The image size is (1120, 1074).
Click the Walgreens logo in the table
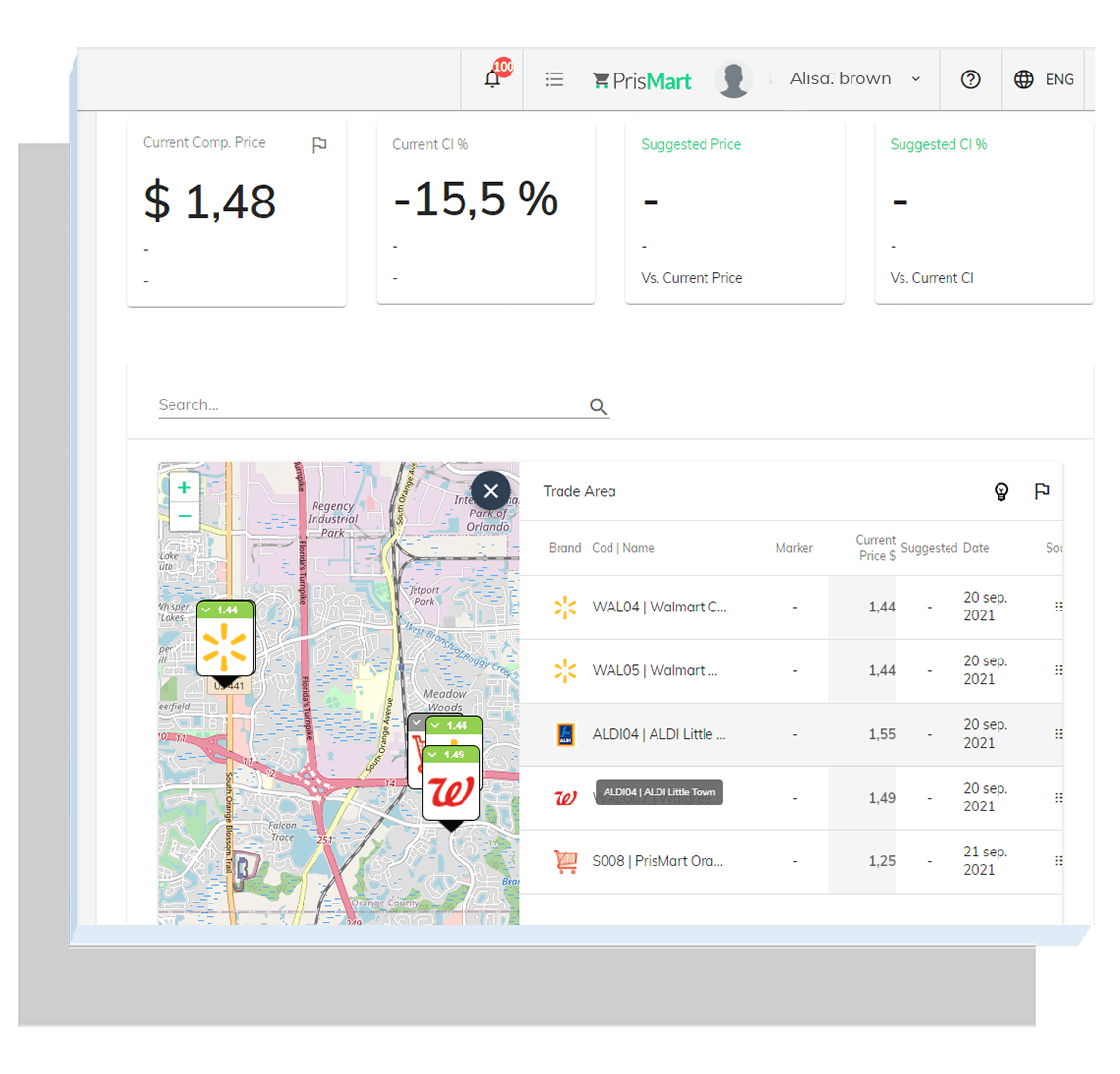point(565,798)
